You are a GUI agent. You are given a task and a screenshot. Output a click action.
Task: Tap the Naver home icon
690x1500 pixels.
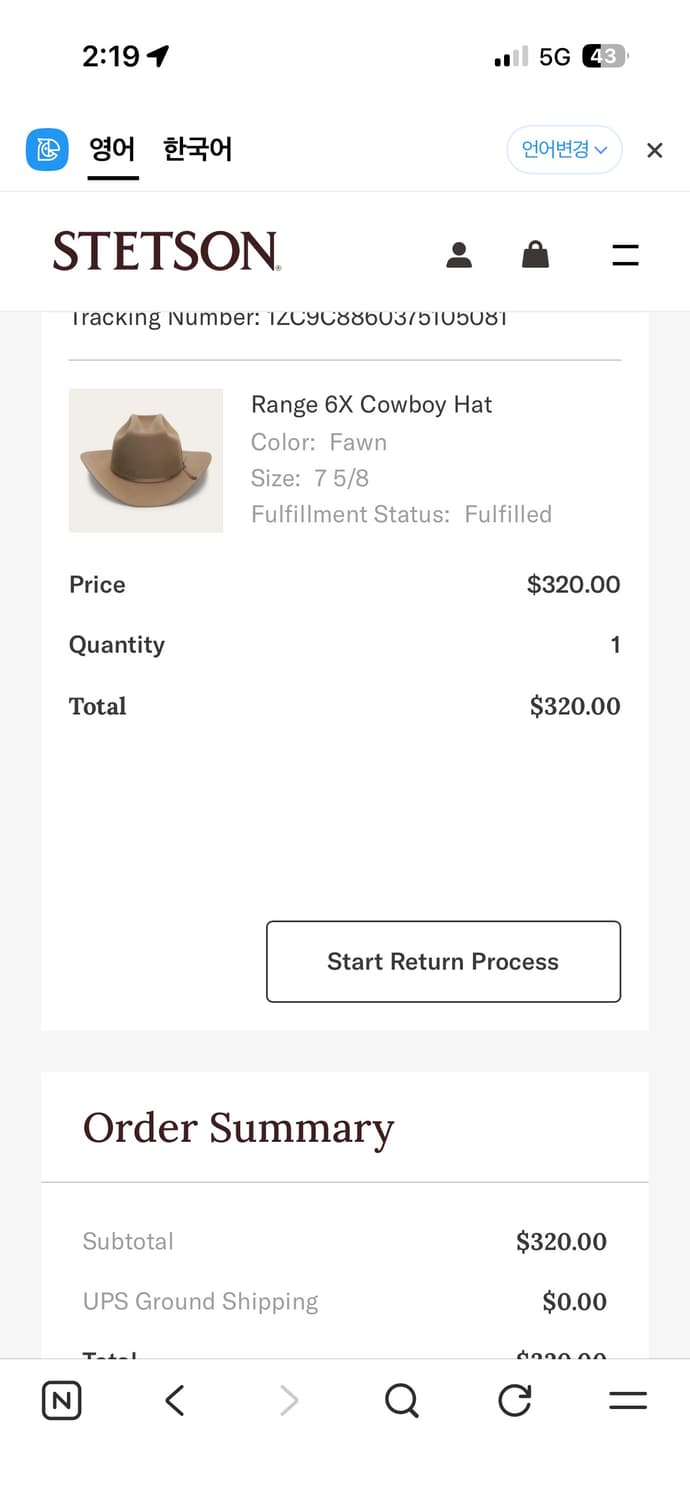[62, 1401]
